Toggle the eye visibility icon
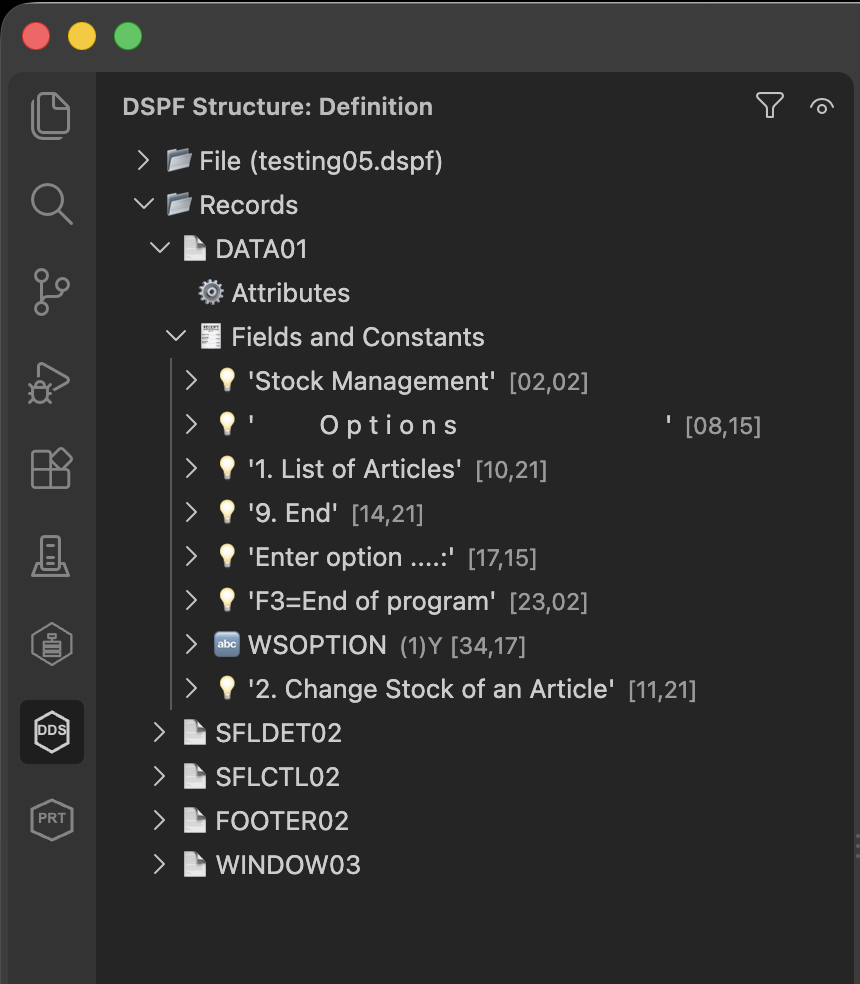 [x=822, y=107]
